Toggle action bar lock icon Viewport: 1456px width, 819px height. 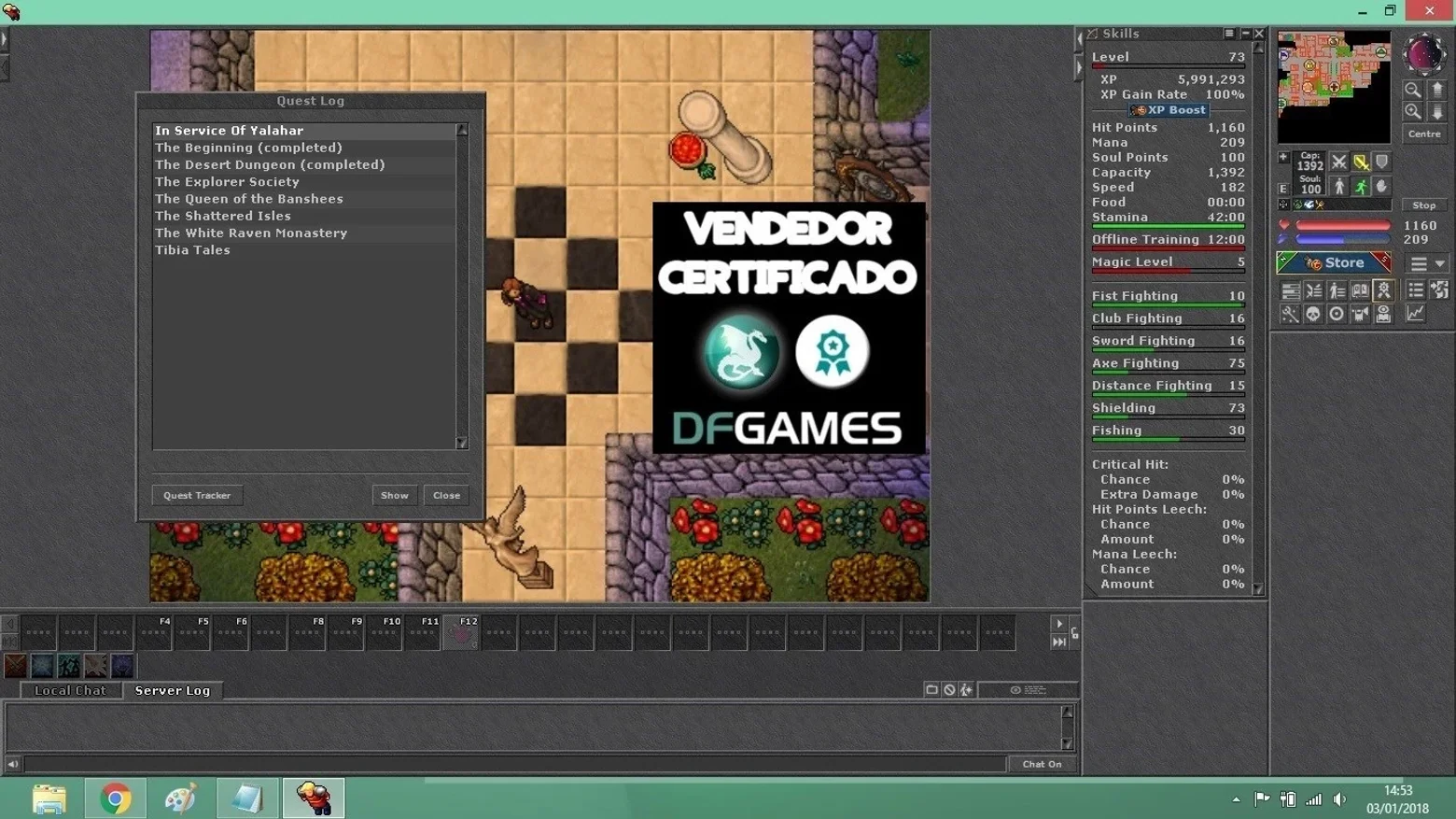pos(1075,633)
